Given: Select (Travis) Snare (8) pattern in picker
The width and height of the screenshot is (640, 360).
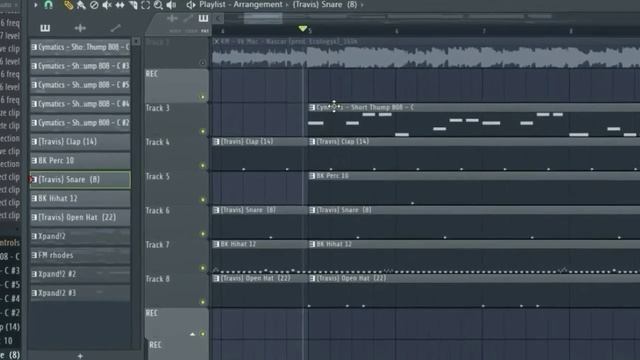Looking at the screenshot, I should pos(80,180).
